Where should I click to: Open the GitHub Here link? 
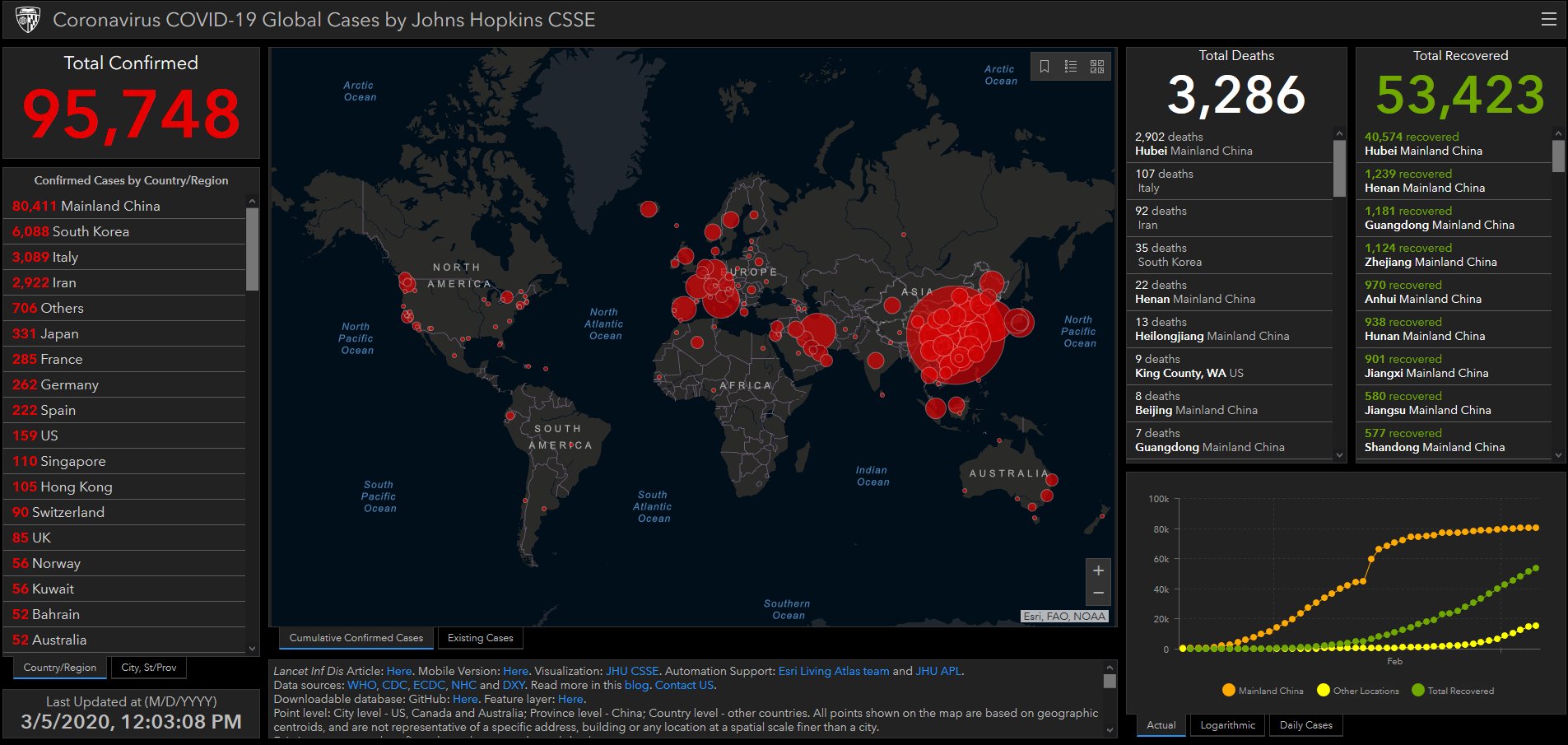coord(465,699)
